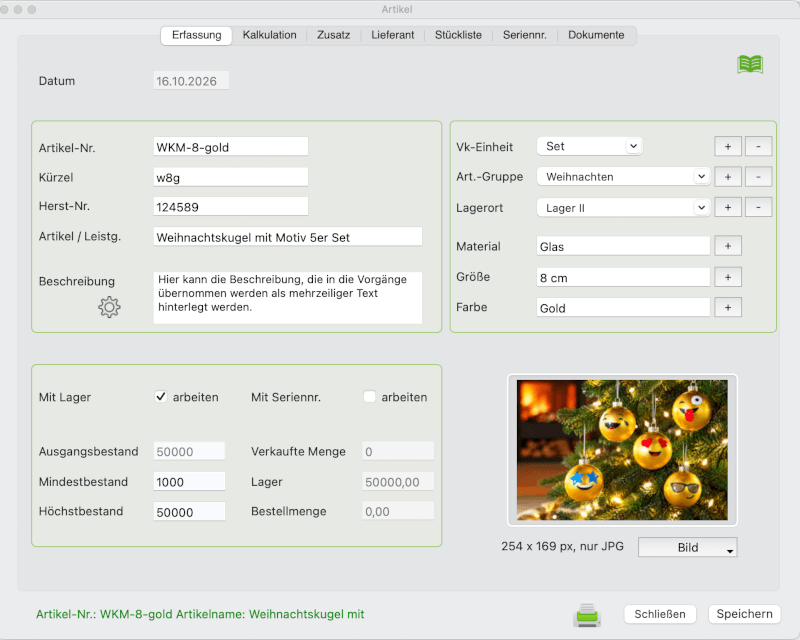Click the Größe field containing 8 cm

(x=623, y=278)
